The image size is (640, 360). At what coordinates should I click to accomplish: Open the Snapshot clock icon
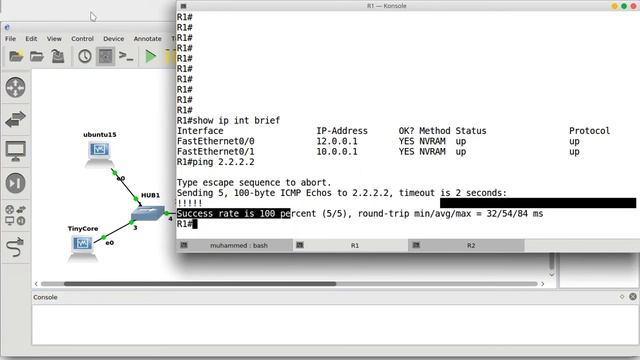pyautogui.click(x=84, y=56)
